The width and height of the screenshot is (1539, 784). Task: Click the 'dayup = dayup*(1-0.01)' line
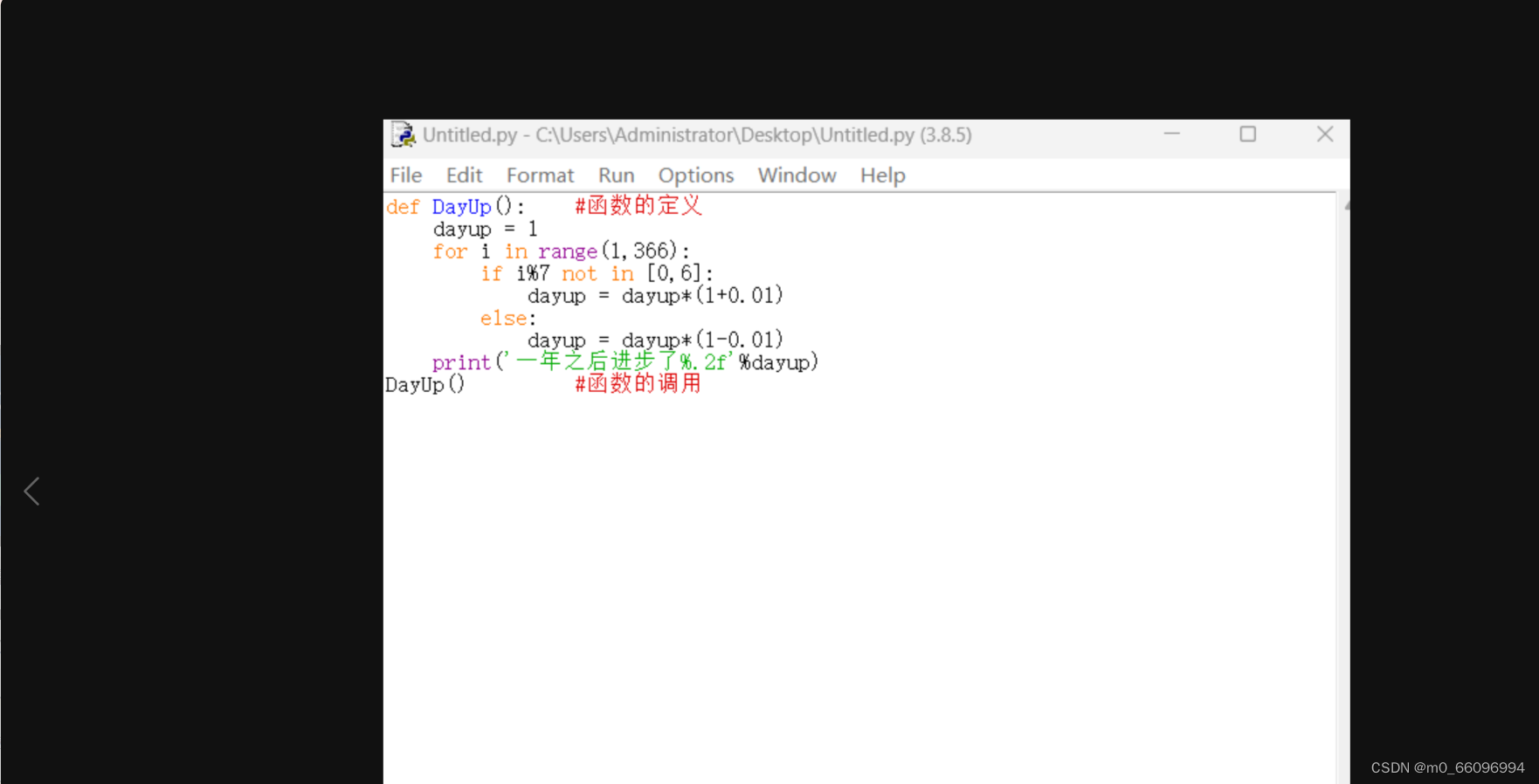pyautogui.click(x=655, y=340)
